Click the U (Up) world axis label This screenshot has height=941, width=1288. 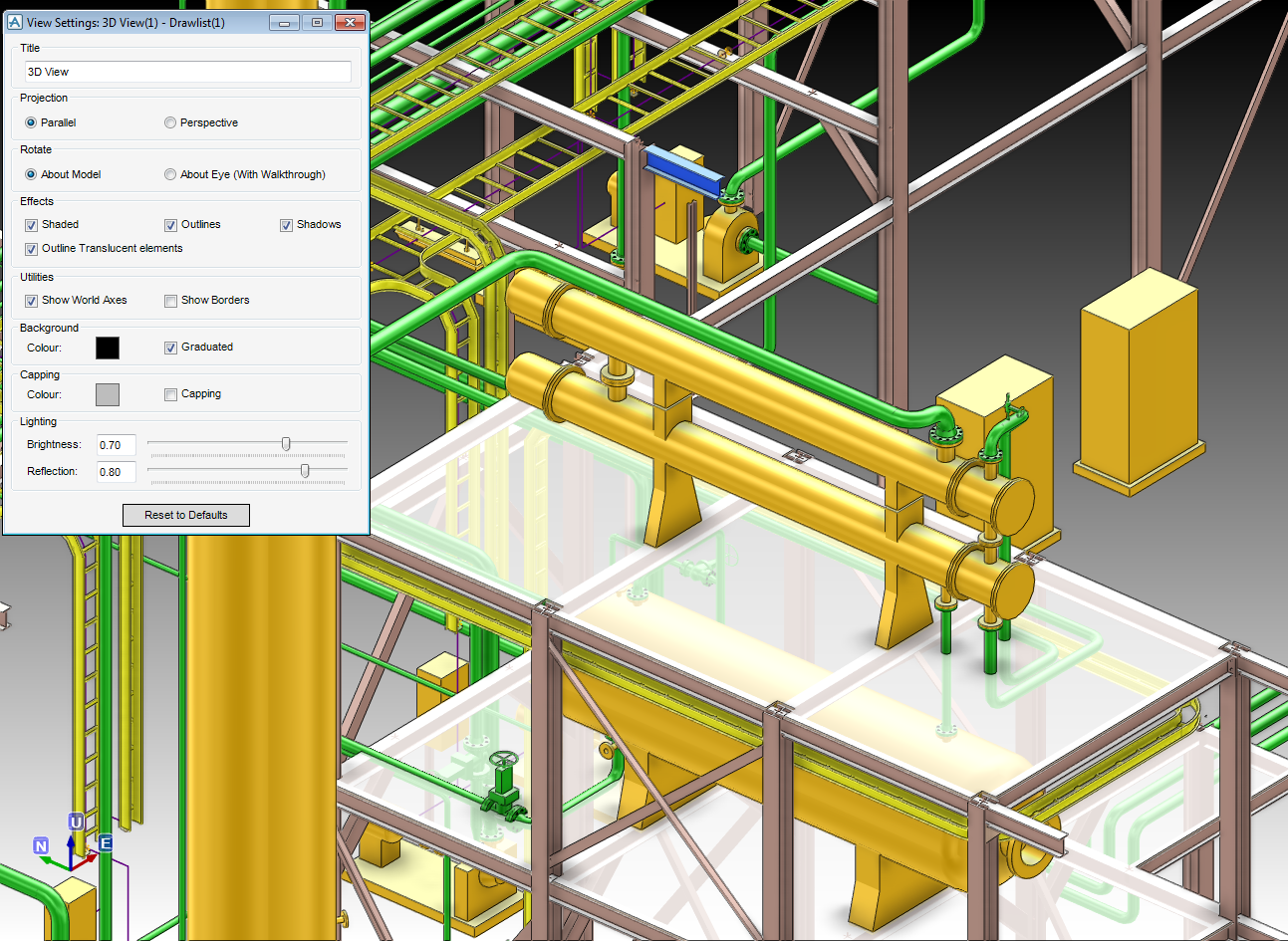pyautogui.click(x=76, y=822)
